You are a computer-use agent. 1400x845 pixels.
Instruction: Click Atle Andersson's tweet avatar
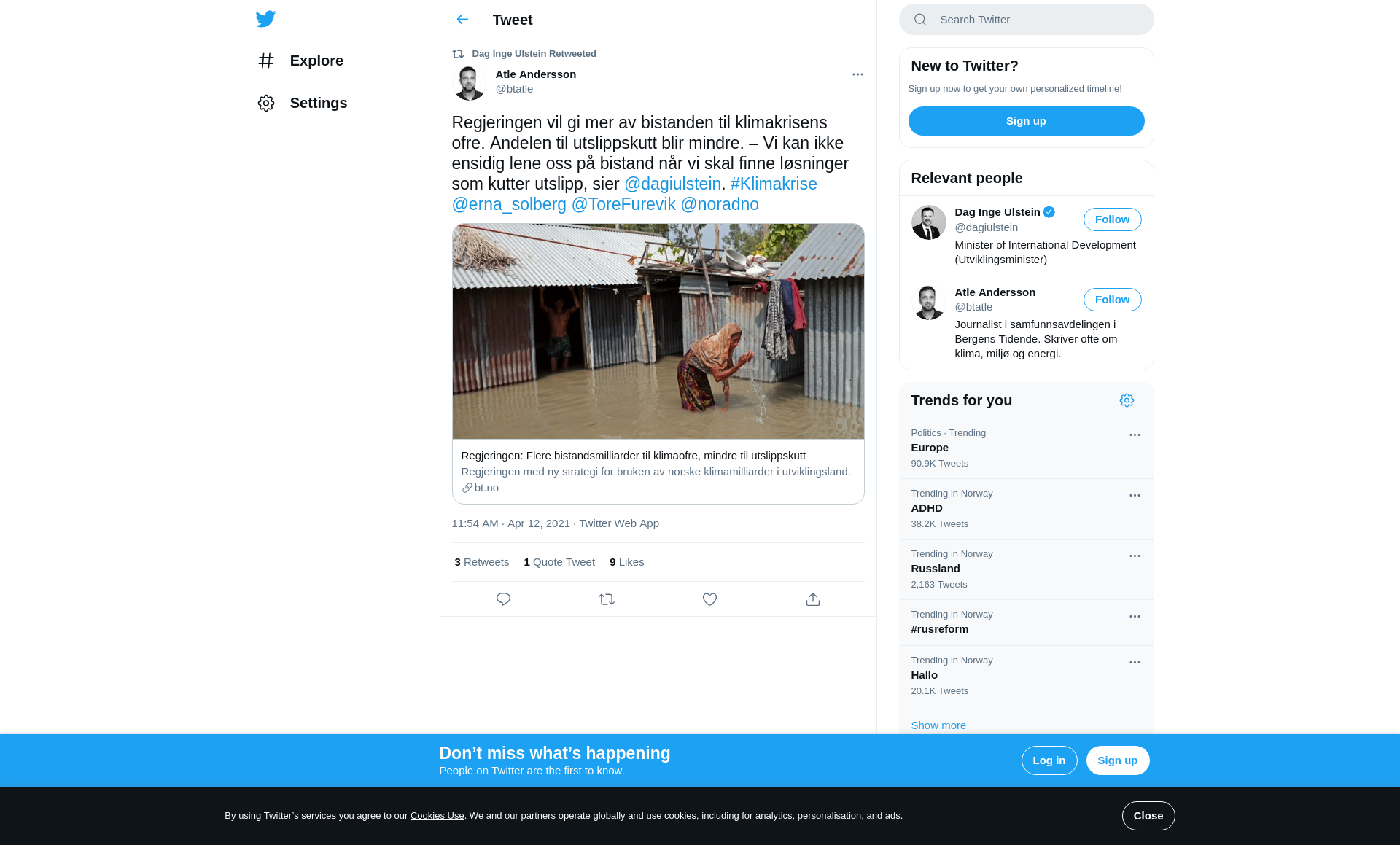pos(469,82)
